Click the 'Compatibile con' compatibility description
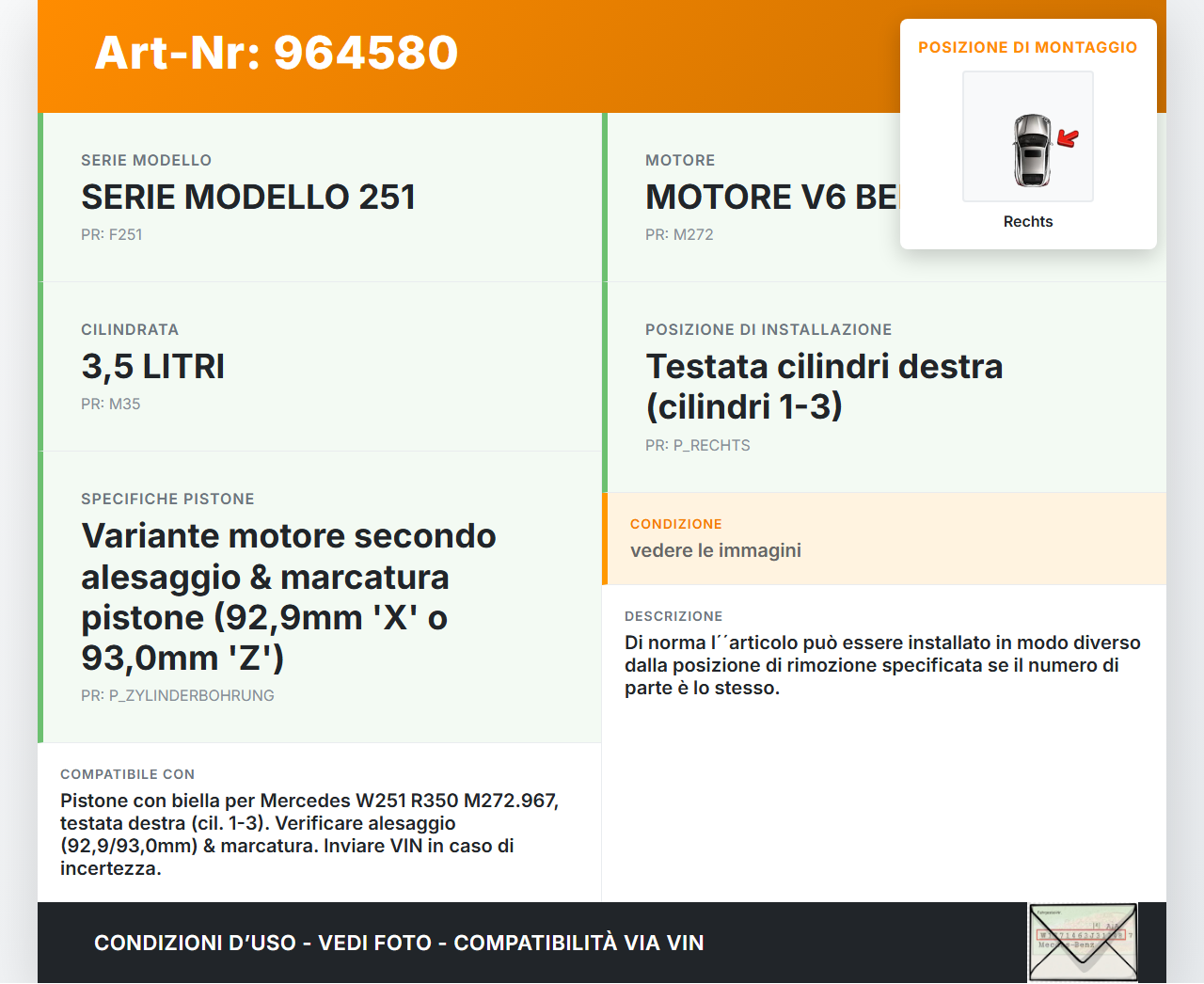Screen dimensions: 1204x984 click(x=309, y=834)
